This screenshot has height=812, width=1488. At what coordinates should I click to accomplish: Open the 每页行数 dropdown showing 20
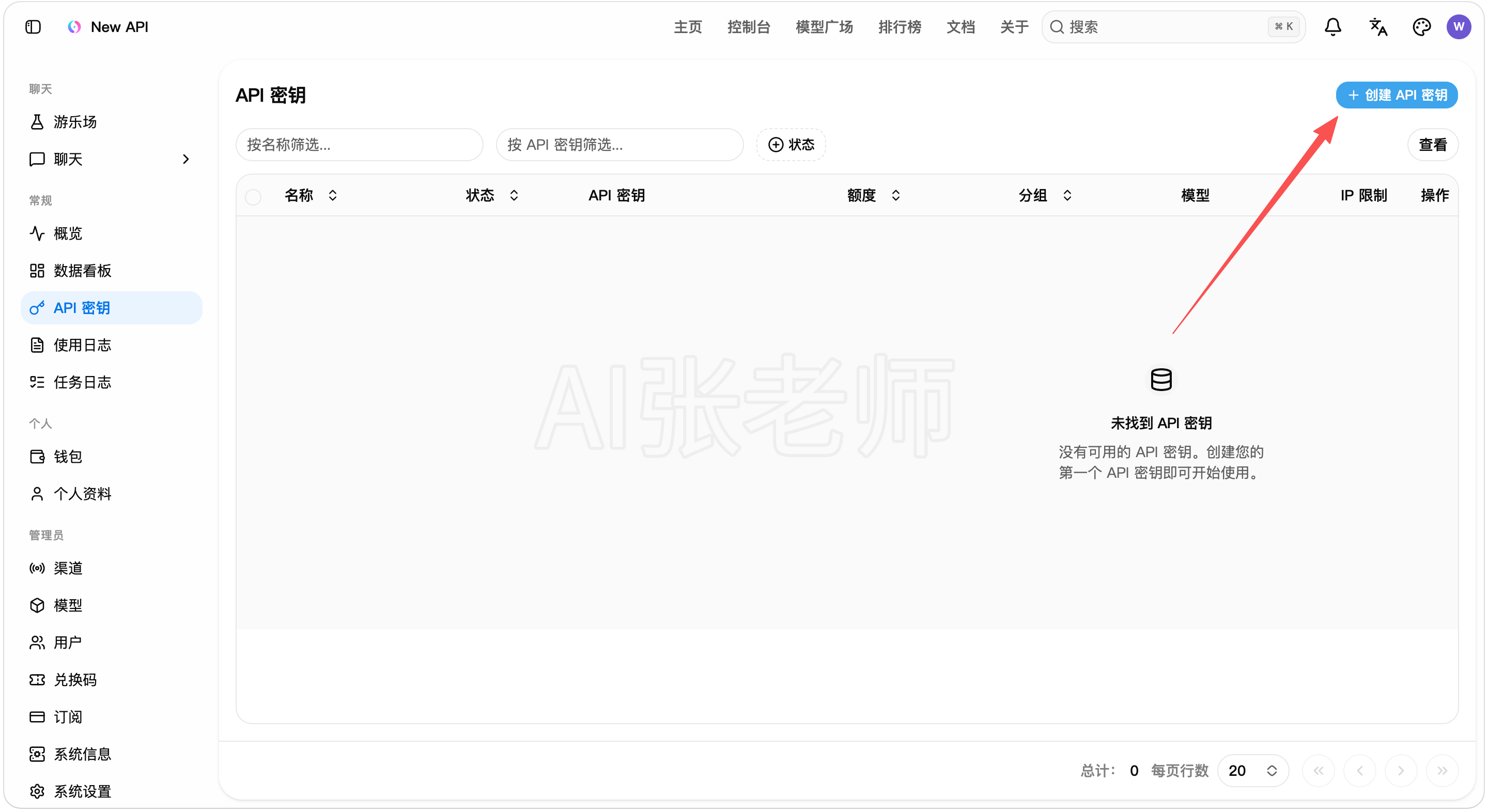1252,770
